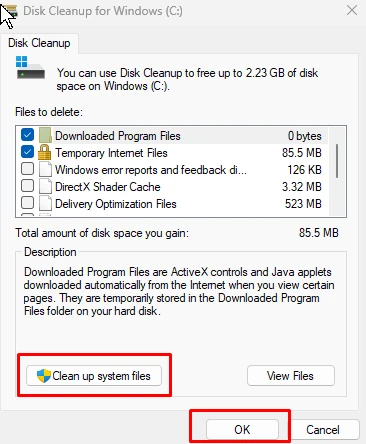Screen dimensions: 366x444
Task: Select the Delivery Optimization Files list entry
Action: point(171,204)
